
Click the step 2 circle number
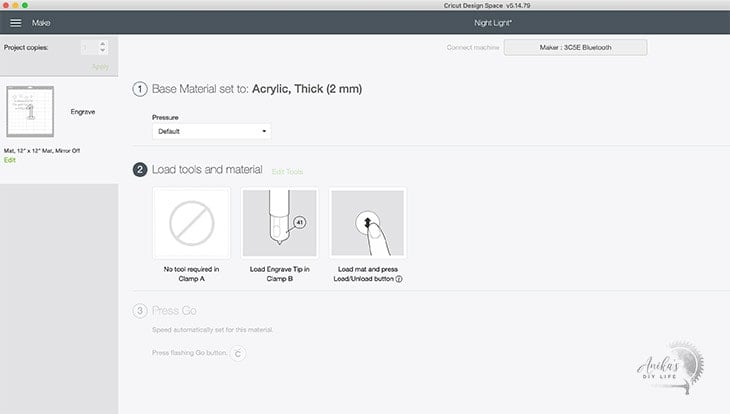click(x=140, y=170)
